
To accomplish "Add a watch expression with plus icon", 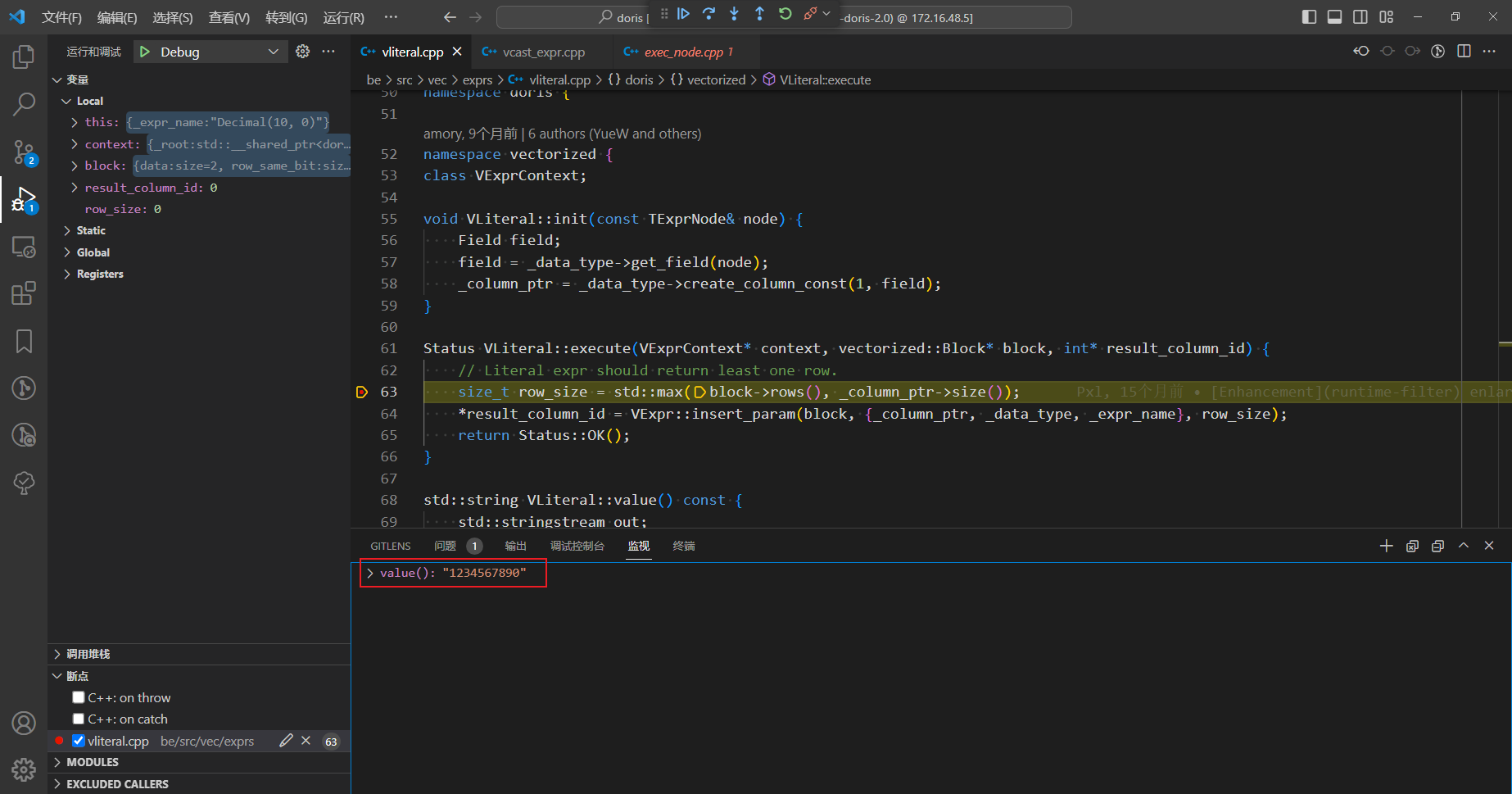I will (1386, 546).
